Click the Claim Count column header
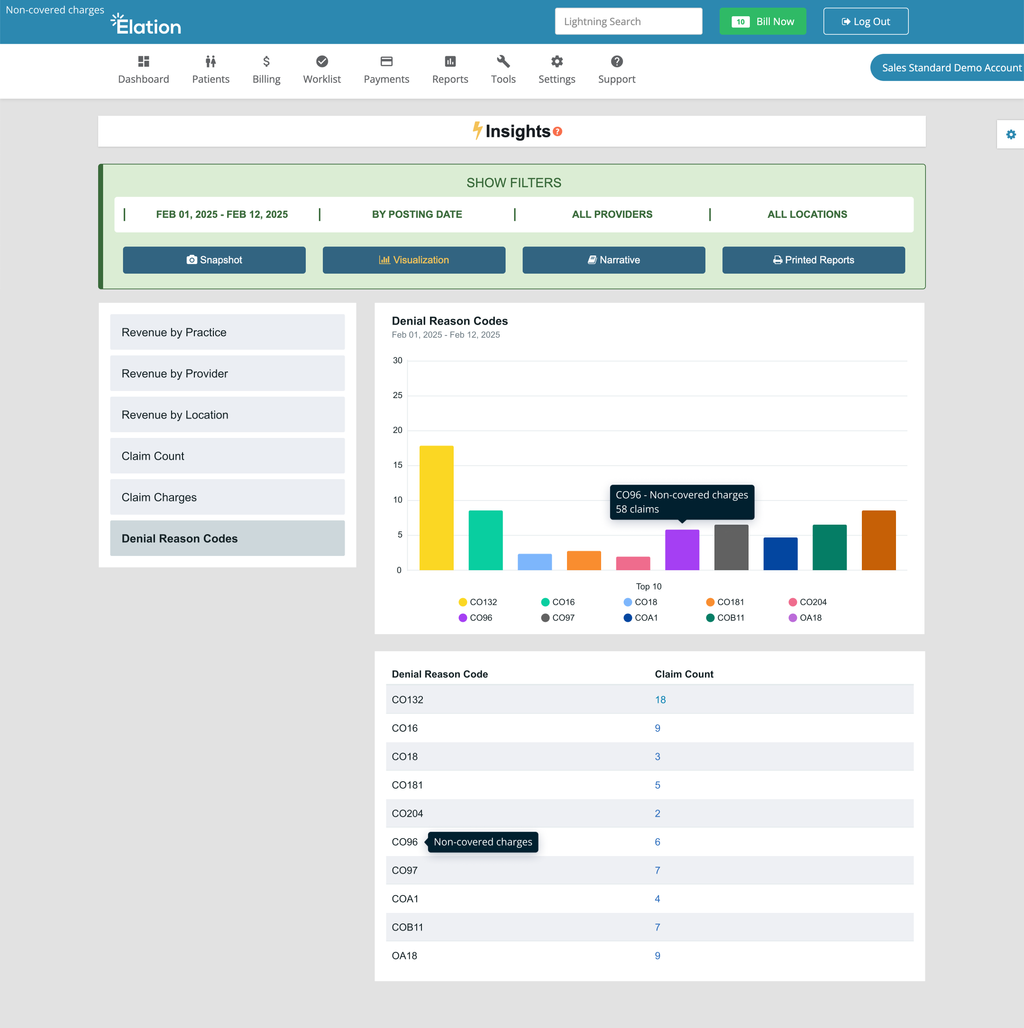The height and width of the screenshot is (1028, 1024). [684, 674]
